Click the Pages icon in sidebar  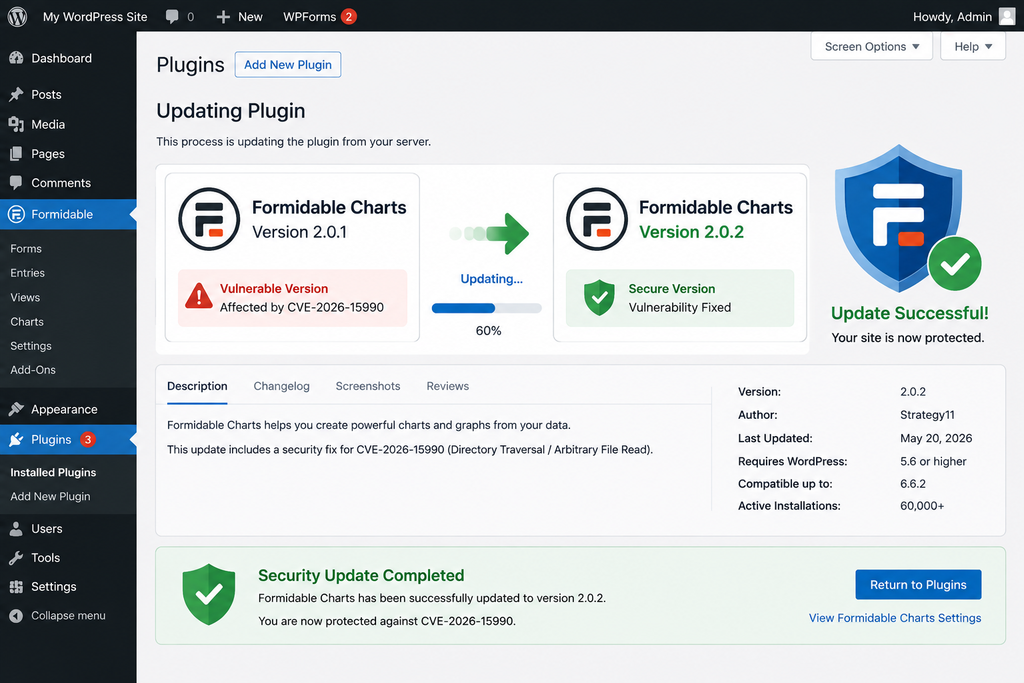[16, 154]
